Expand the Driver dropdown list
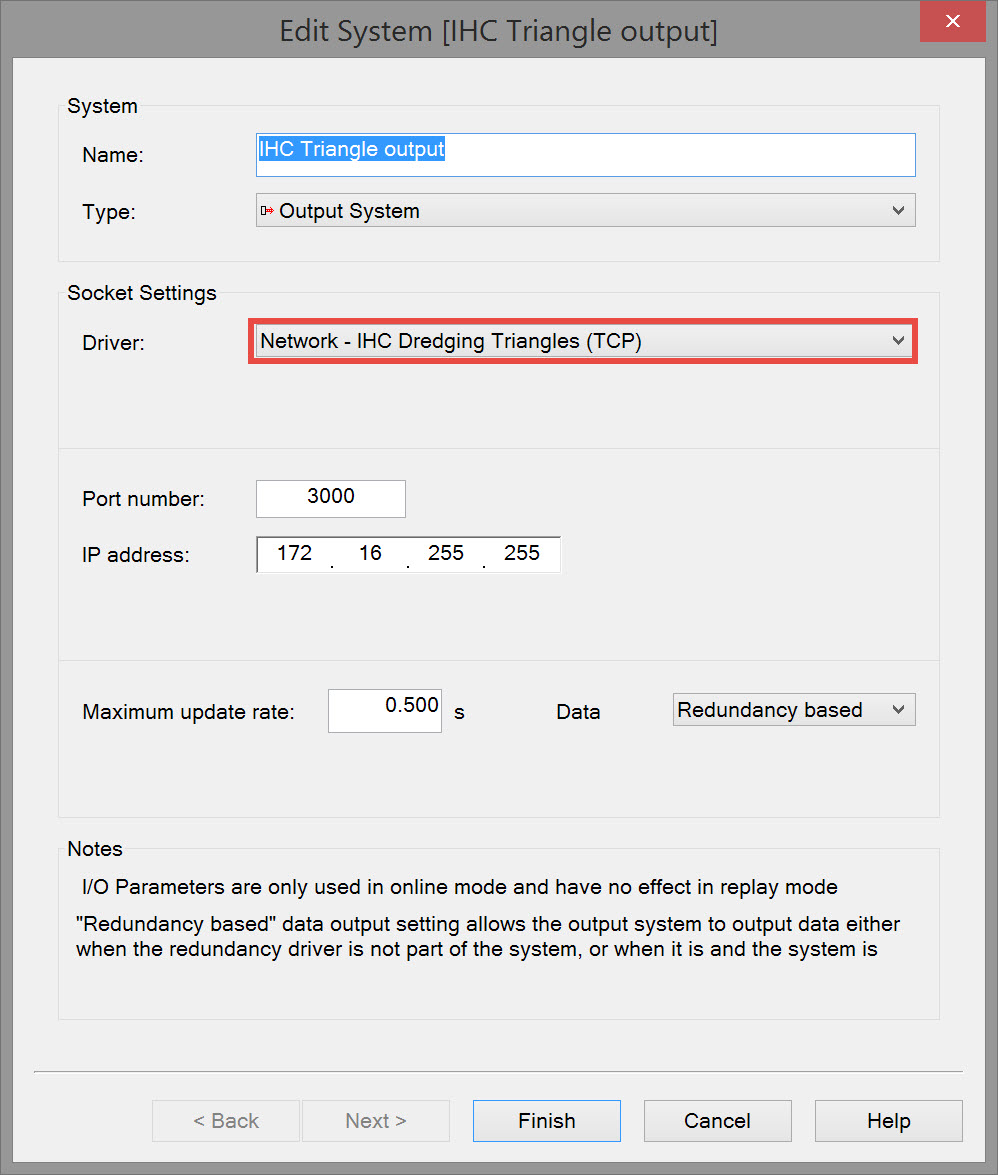The image size is (998, 1175). pos(897,341)
